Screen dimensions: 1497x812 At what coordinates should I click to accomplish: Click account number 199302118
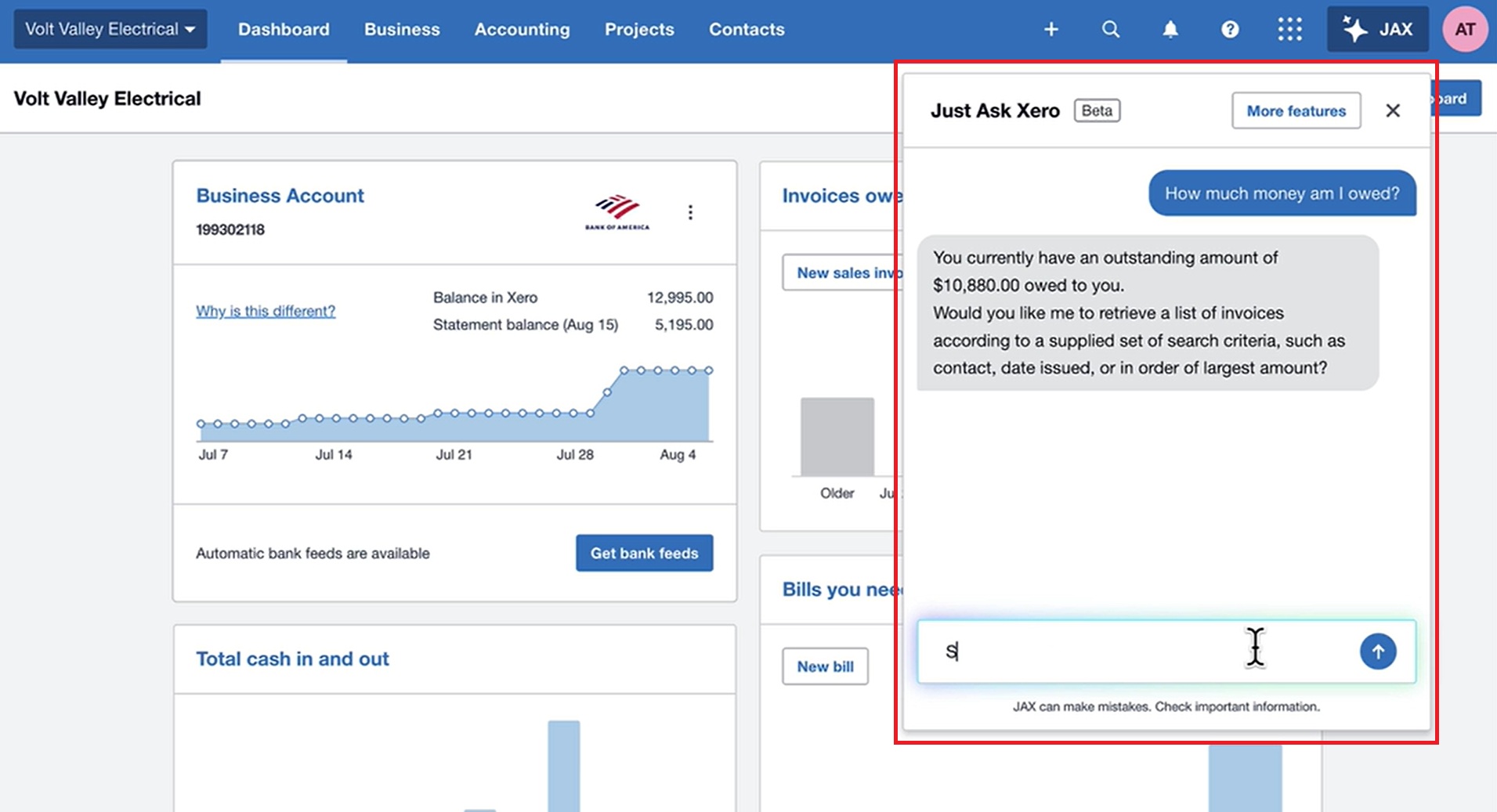click(x=230, y=229)
